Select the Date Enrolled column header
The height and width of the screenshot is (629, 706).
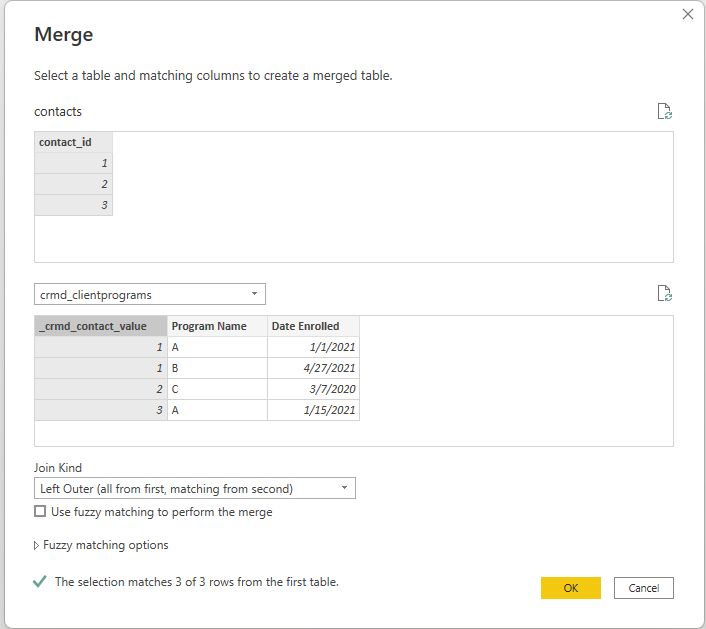(313, 326)
